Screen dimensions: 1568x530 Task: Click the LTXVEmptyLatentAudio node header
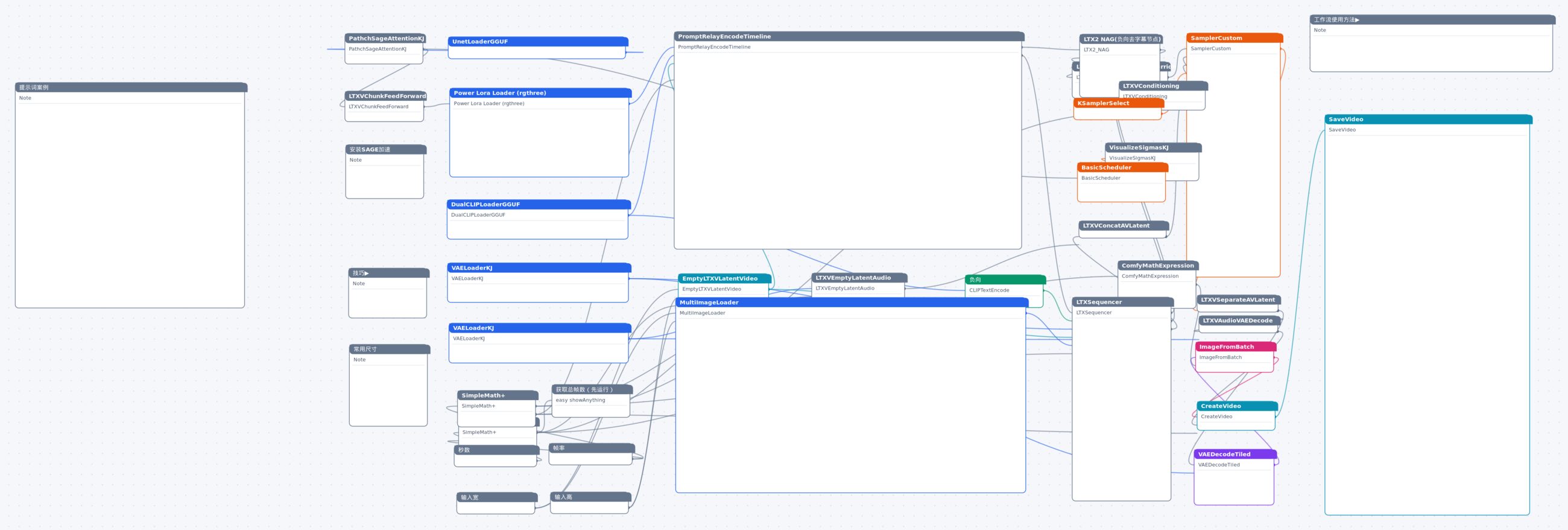coord(859,278)
